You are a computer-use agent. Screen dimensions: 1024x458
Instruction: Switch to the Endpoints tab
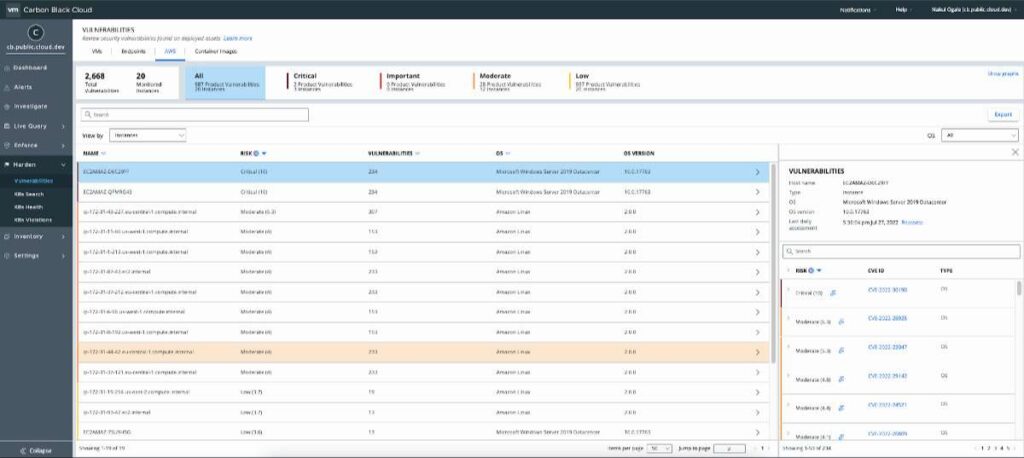(x=133, y=51)
